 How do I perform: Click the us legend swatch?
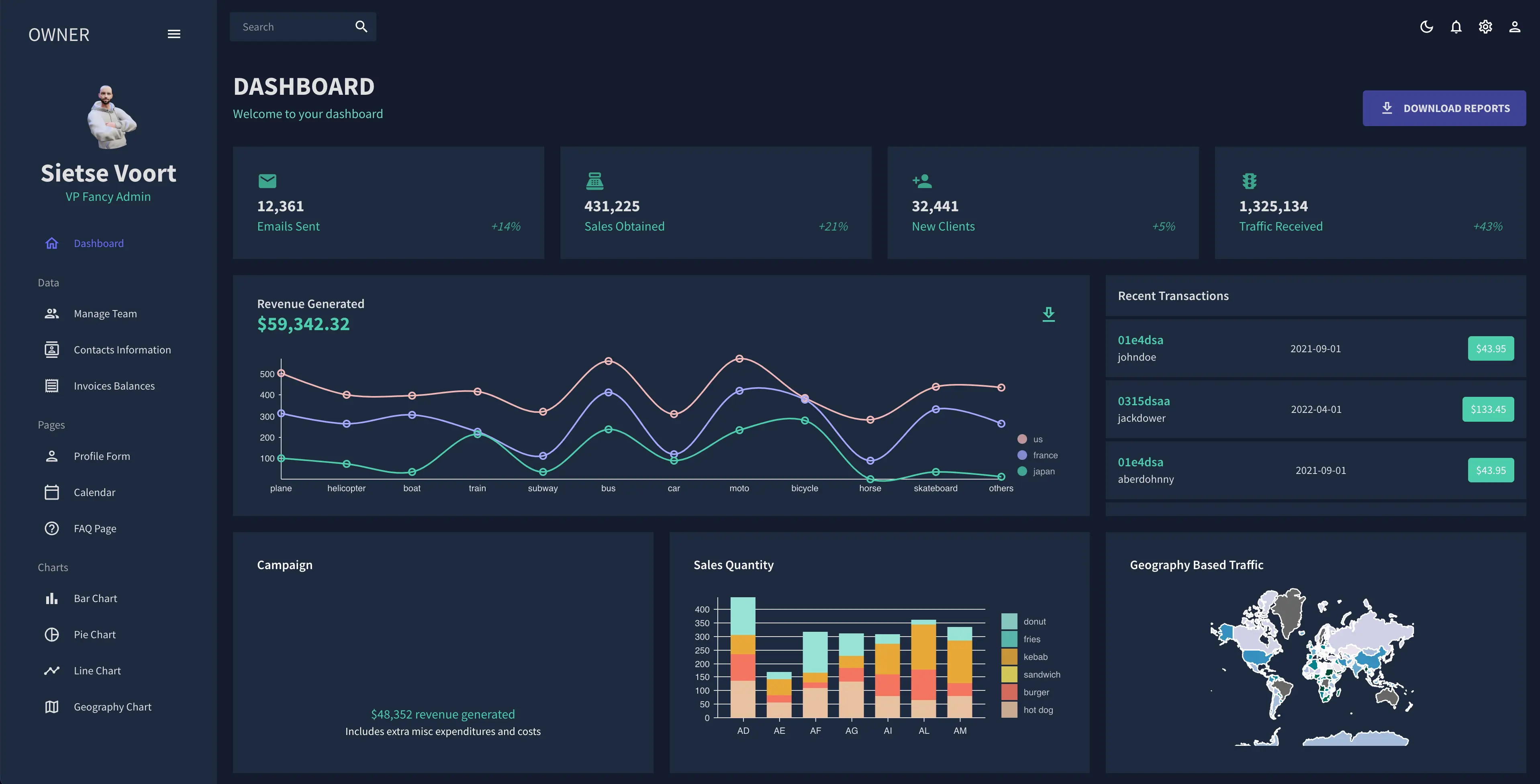(1022, 439)
